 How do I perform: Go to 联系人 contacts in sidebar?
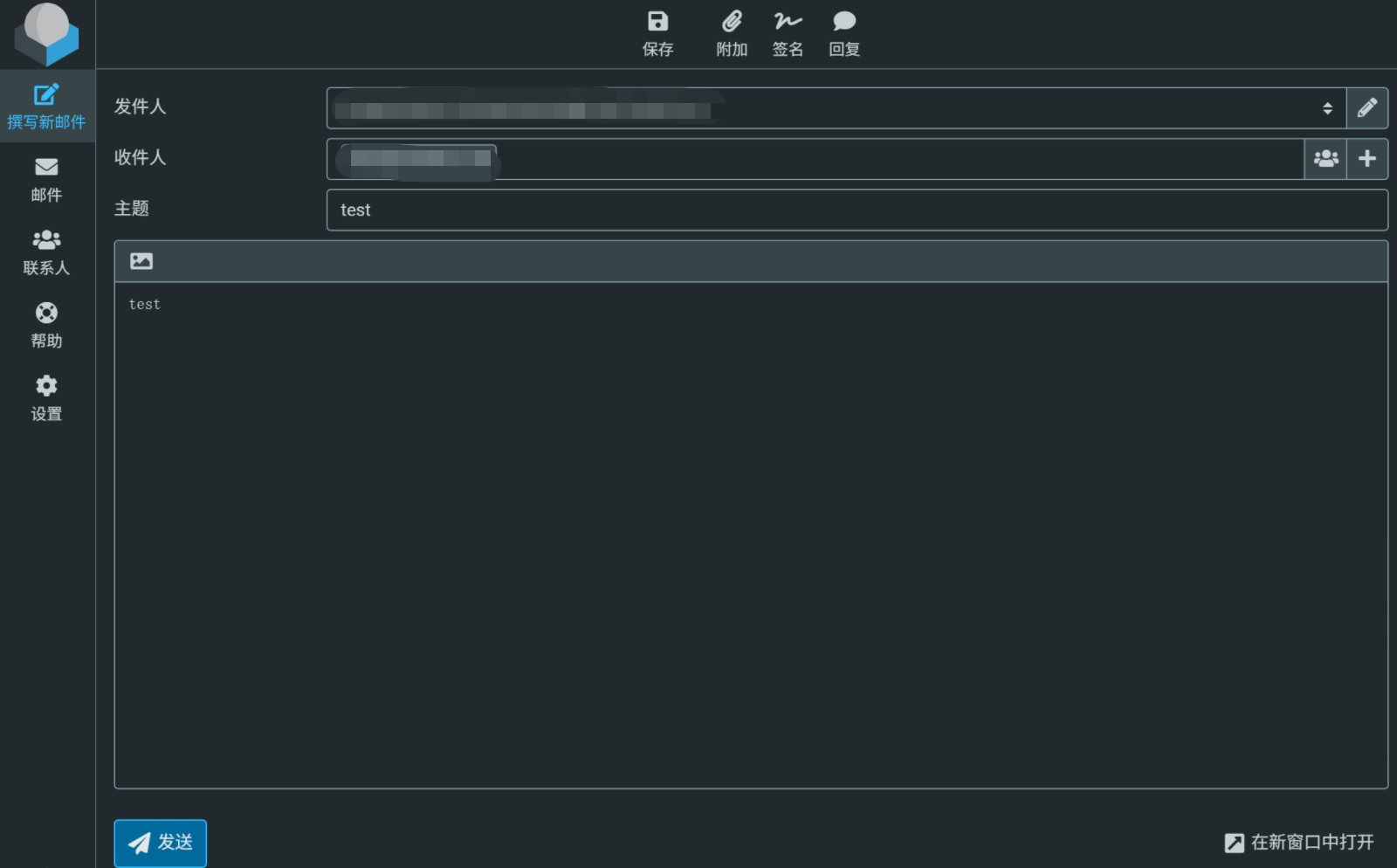click(x=46, y=252)
